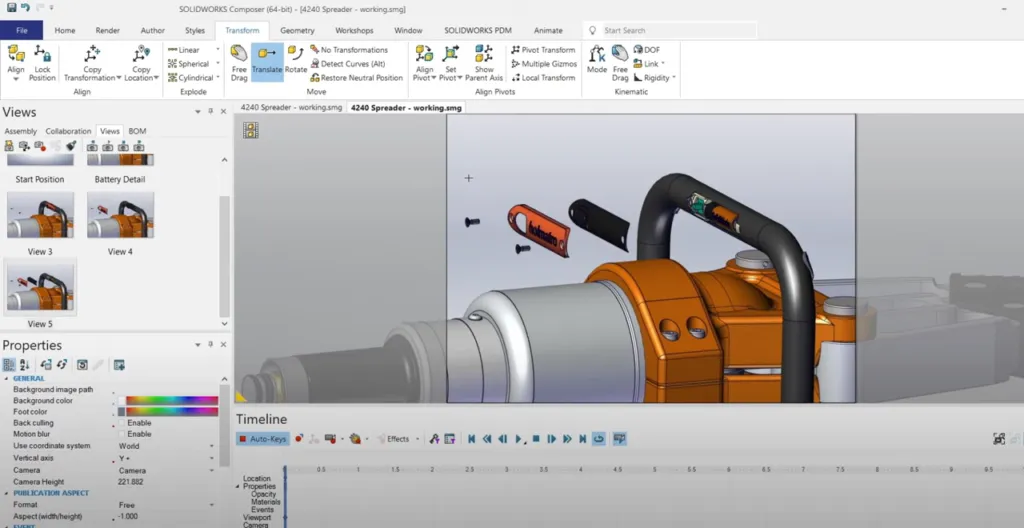Collapse the GENERAL properties section
This screenshot has width=1024, height=528.
coord(5,379)
